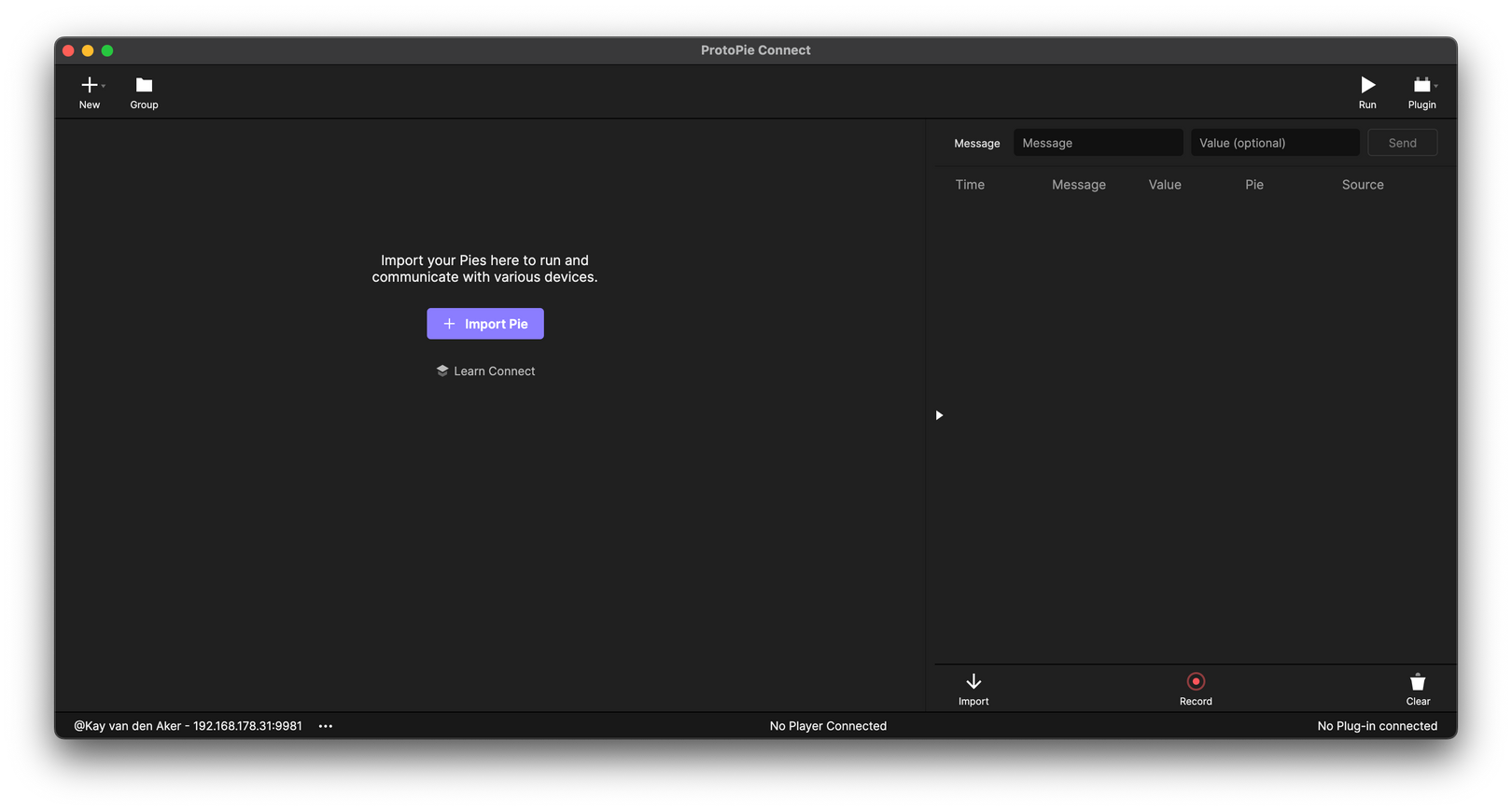Click the Time column header
Viewport: 1512px width, 811px height.
click(970, 185)
